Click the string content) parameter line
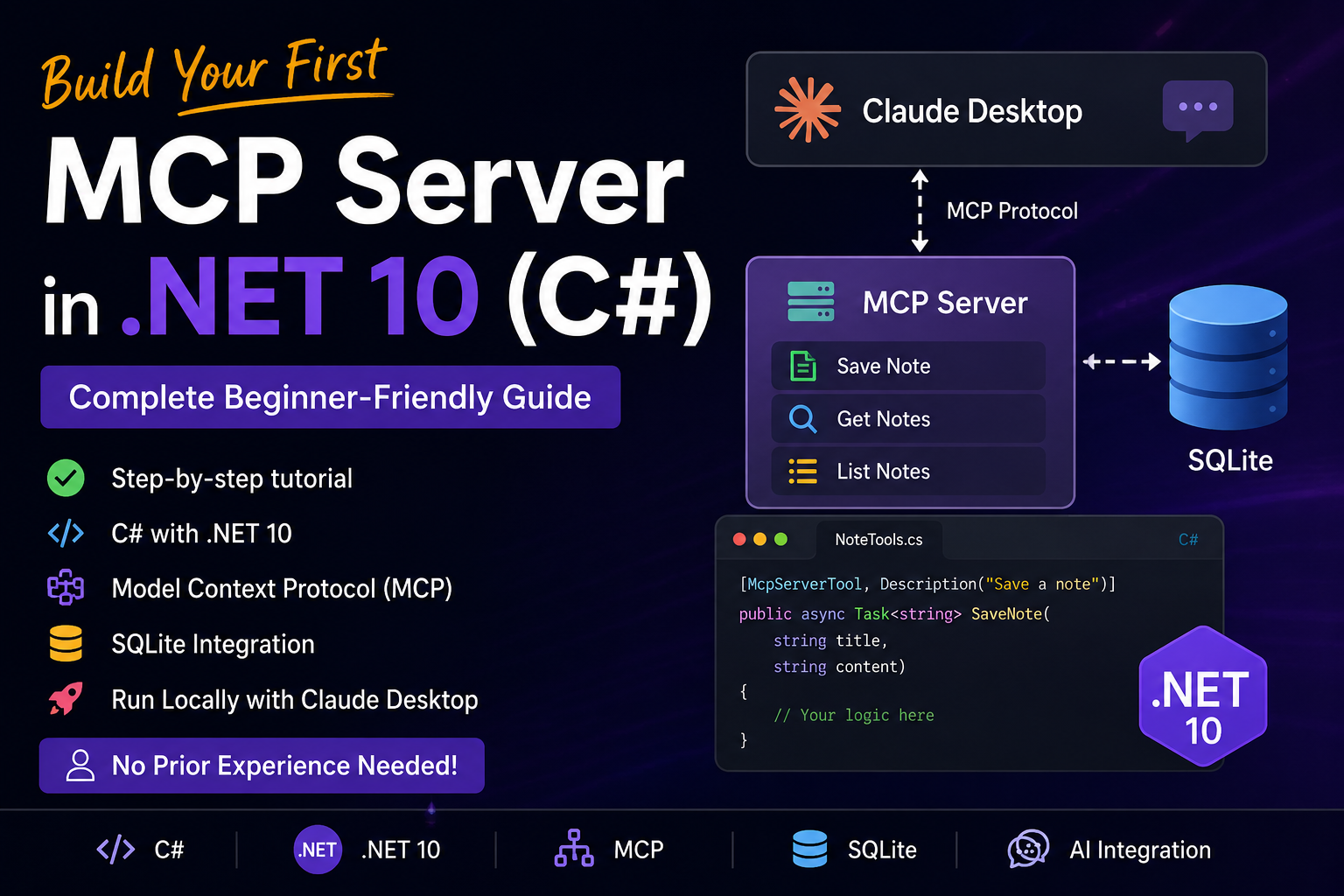The width and height of the screenshot is (1344, 896). [839, 667]
